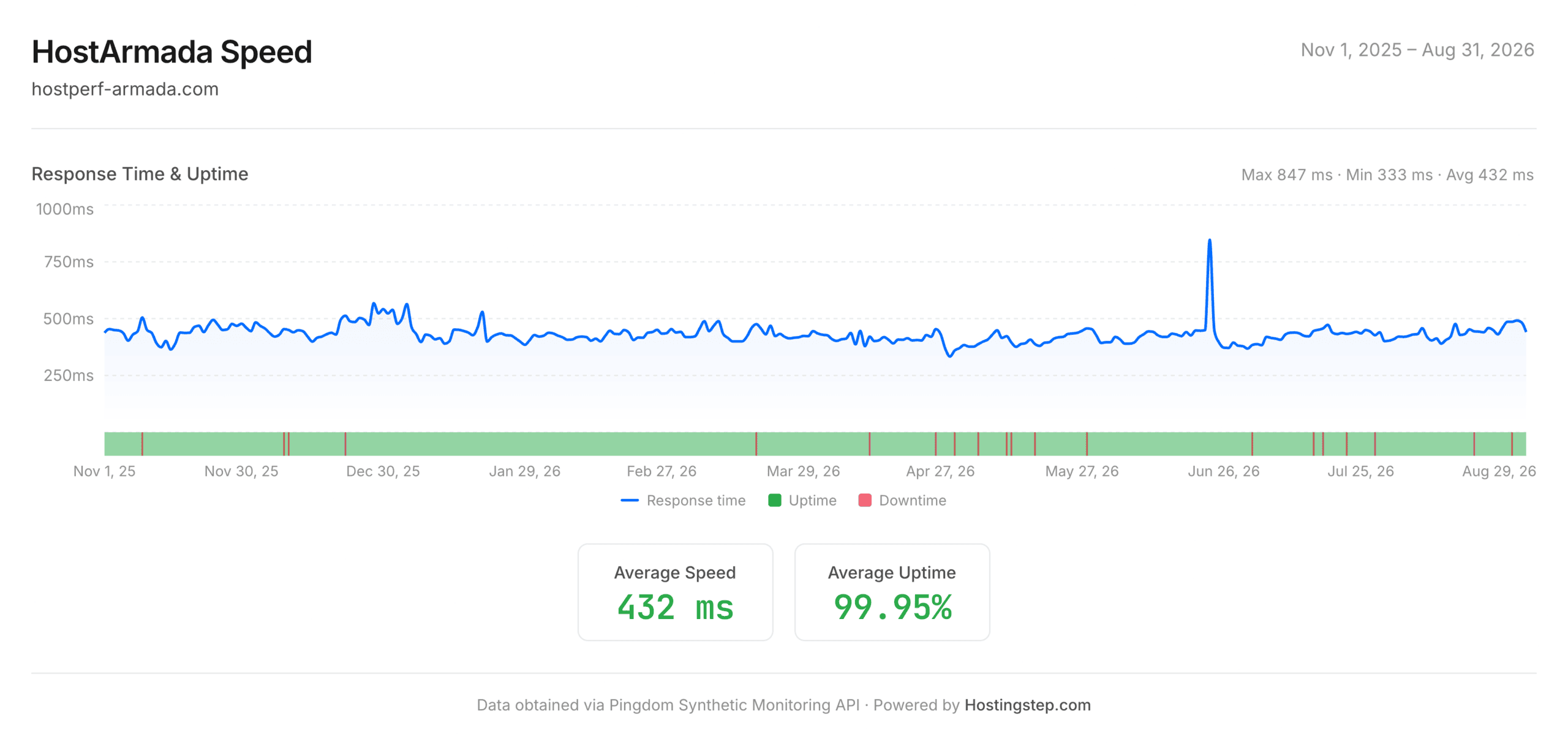
Task: Click the 500ms y-axis label
Action: point(69,319)
